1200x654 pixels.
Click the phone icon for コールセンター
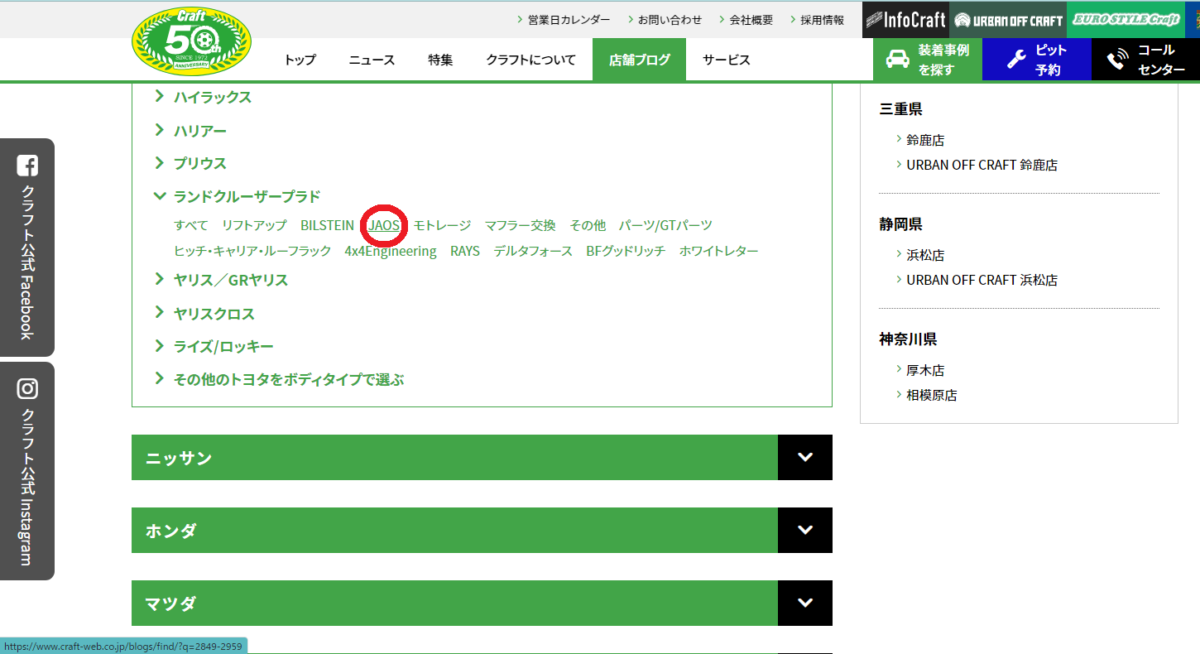pyautogui.click(x=1117, y=59)
